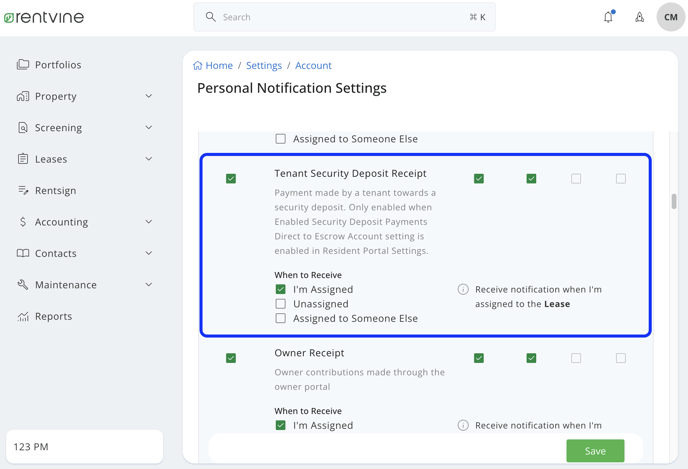Open the CM user avatar menu

pos(670,17)
